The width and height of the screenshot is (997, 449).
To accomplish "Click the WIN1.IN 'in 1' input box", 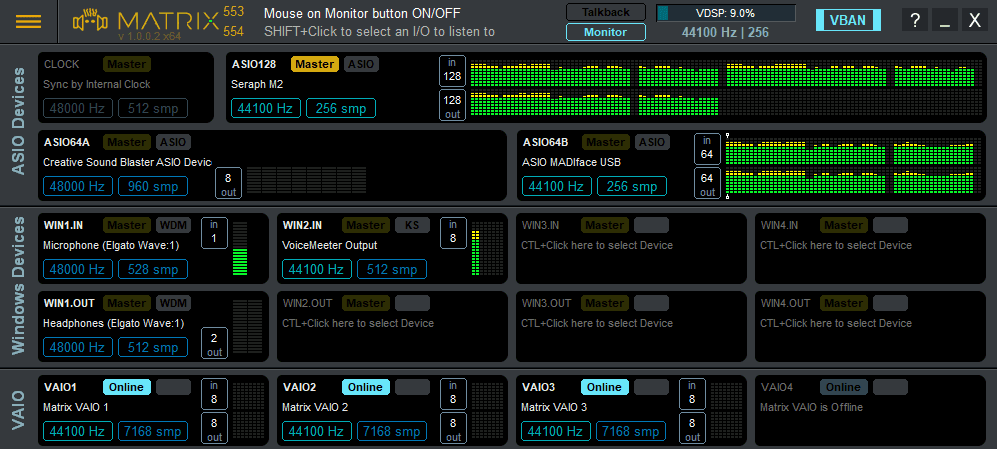I will [x=214, y=232].
